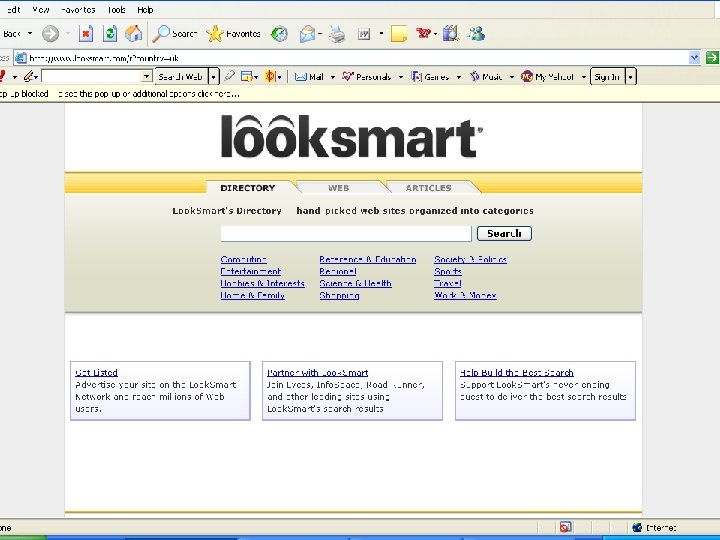Screen dimensions: 720x540
Task: Expand the Music dropdown arrow
Action: (512, 77)
